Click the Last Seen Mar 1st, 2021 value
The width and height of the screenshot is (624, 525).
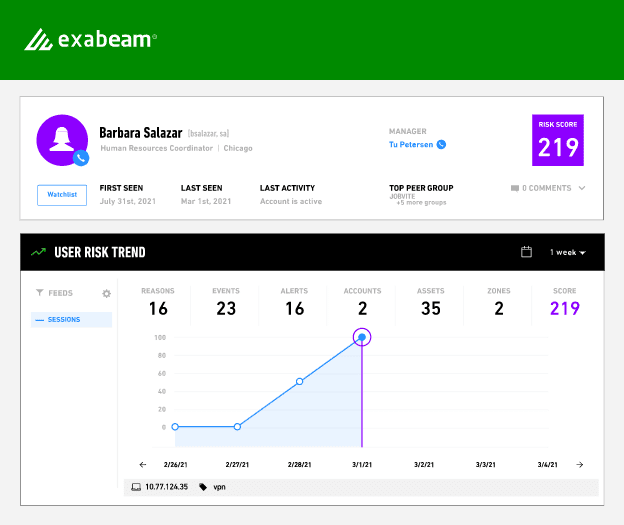click(x=206, y=201)
